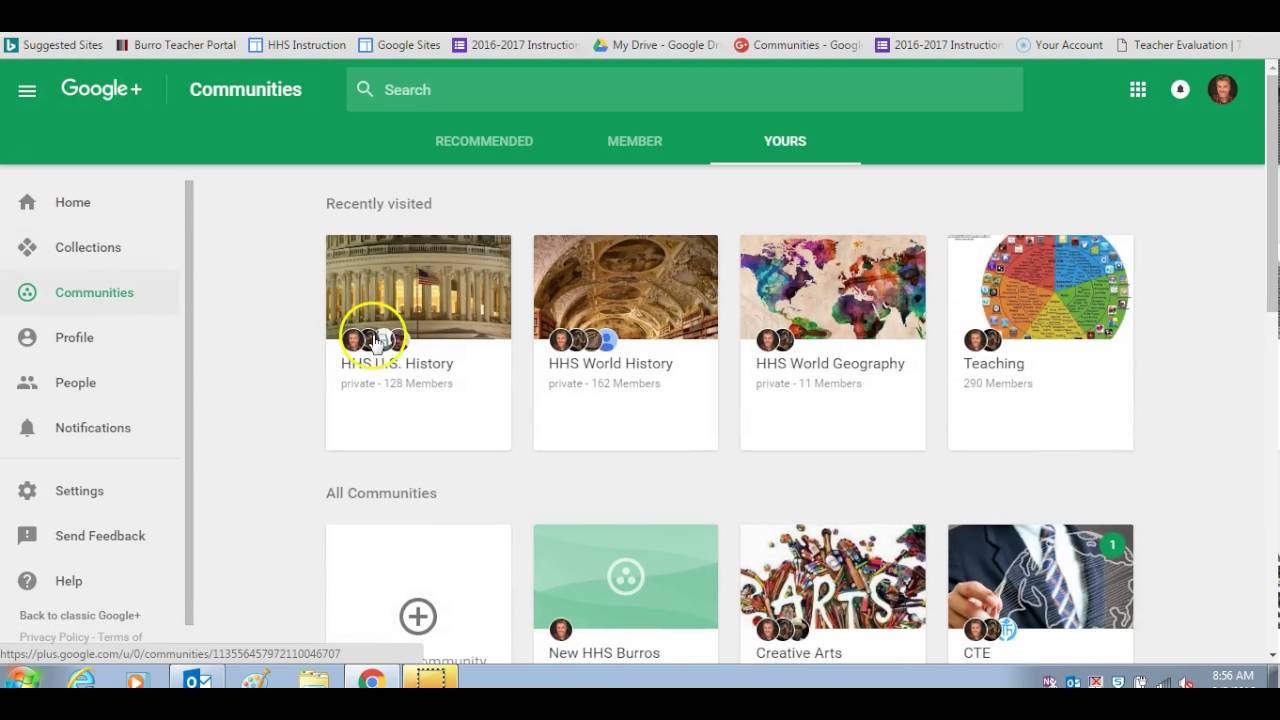1280x720 pixels.
Task: Switch to the Member tab
Action: click(x=635, y=141)
